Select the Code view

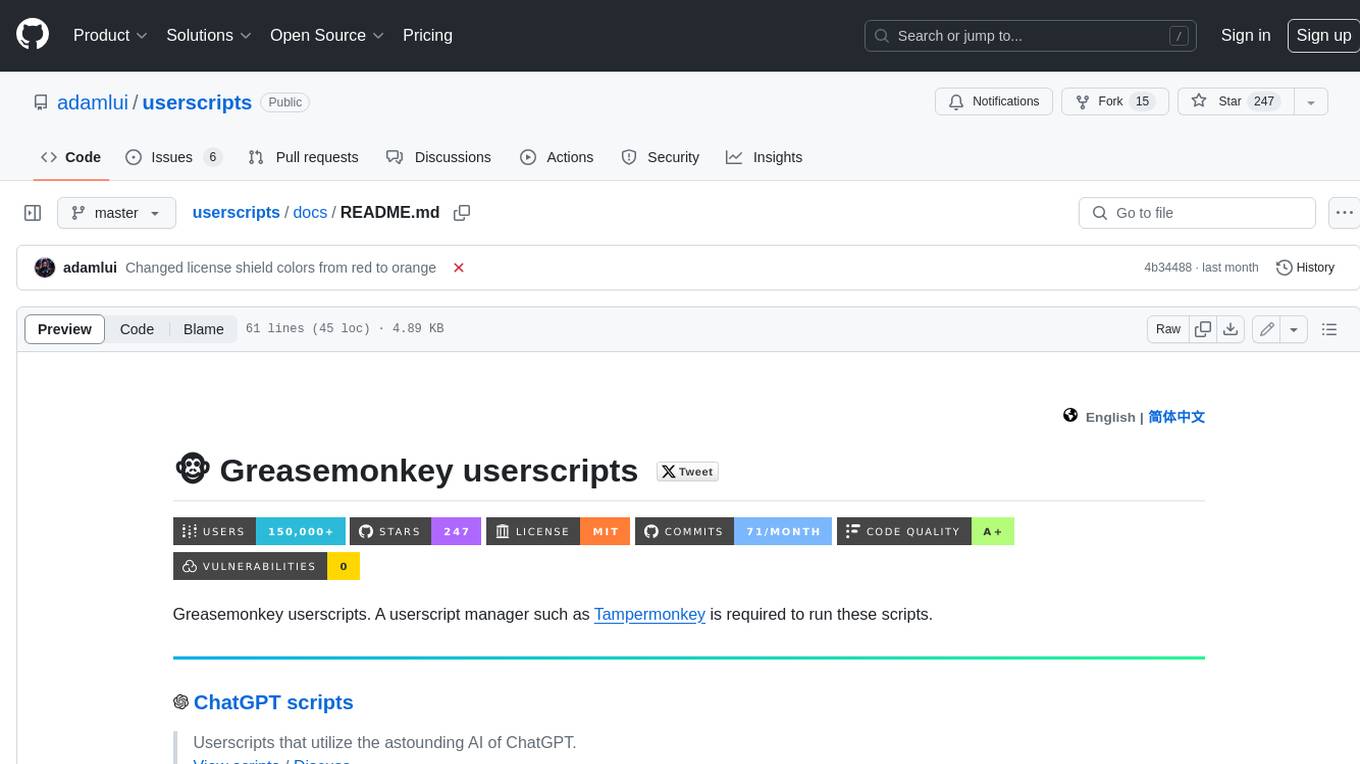pos(137,329)
